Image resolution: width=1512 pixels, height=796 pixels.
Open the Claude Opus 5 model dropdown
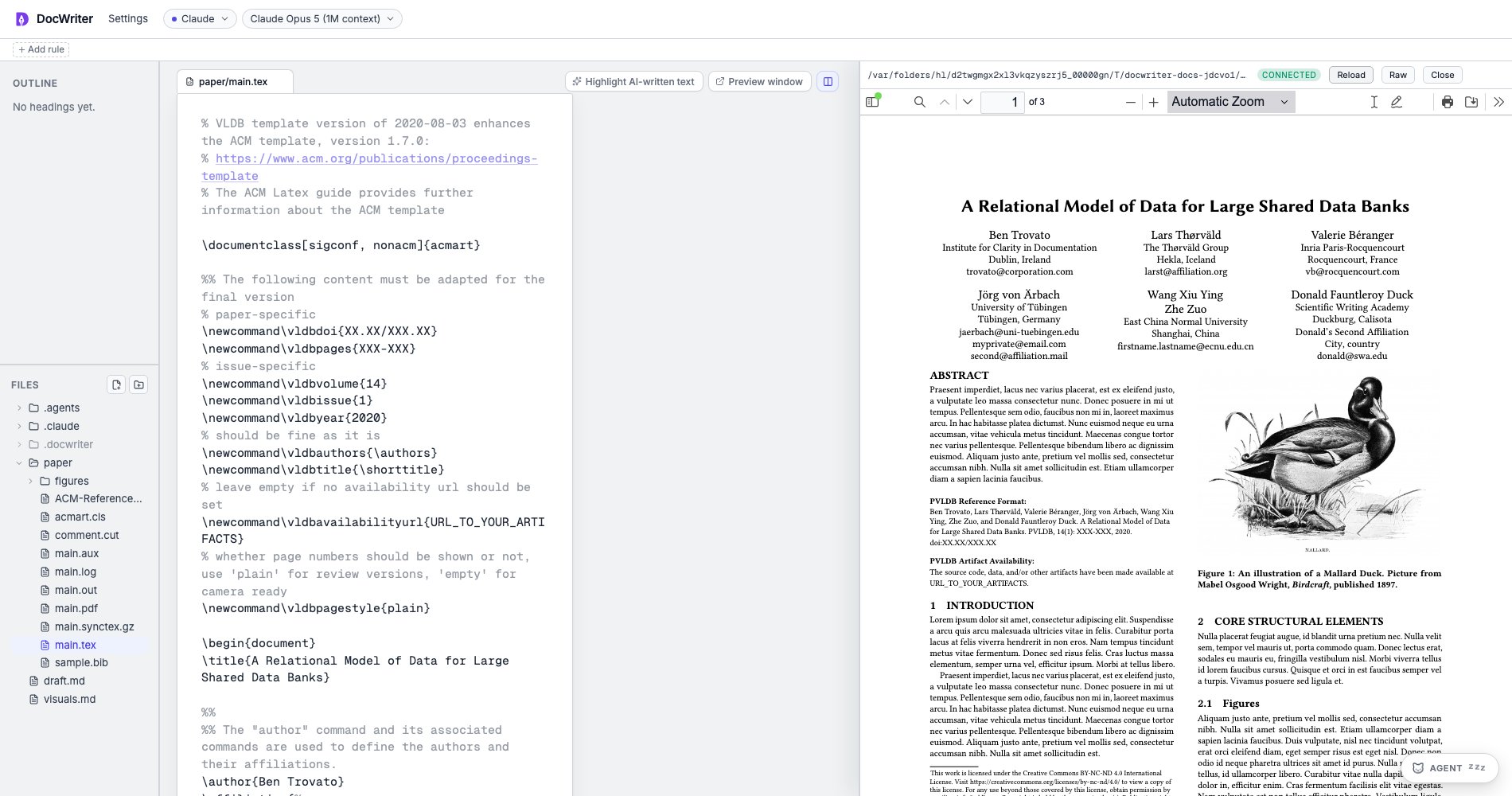click(x=321, y=18)
